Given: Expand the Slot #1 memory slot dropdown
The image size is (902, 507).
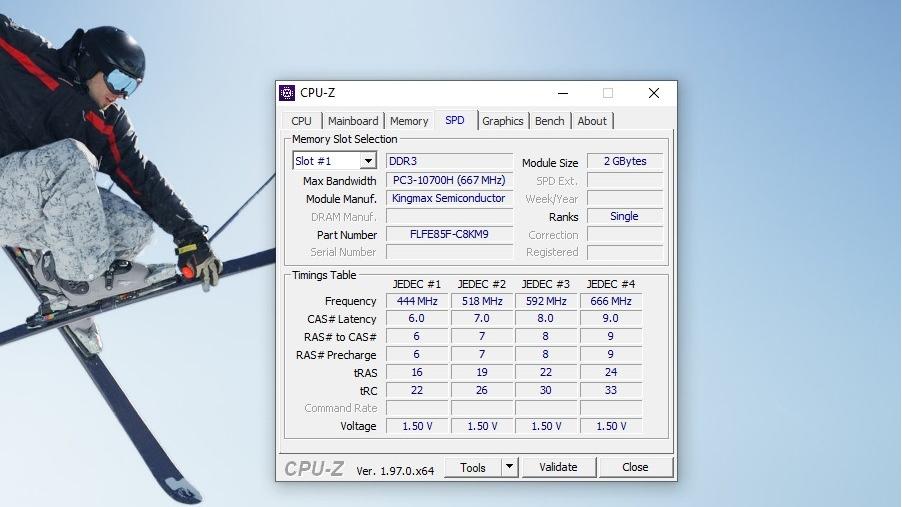Looking at the screenshot, I should [367, 161].
